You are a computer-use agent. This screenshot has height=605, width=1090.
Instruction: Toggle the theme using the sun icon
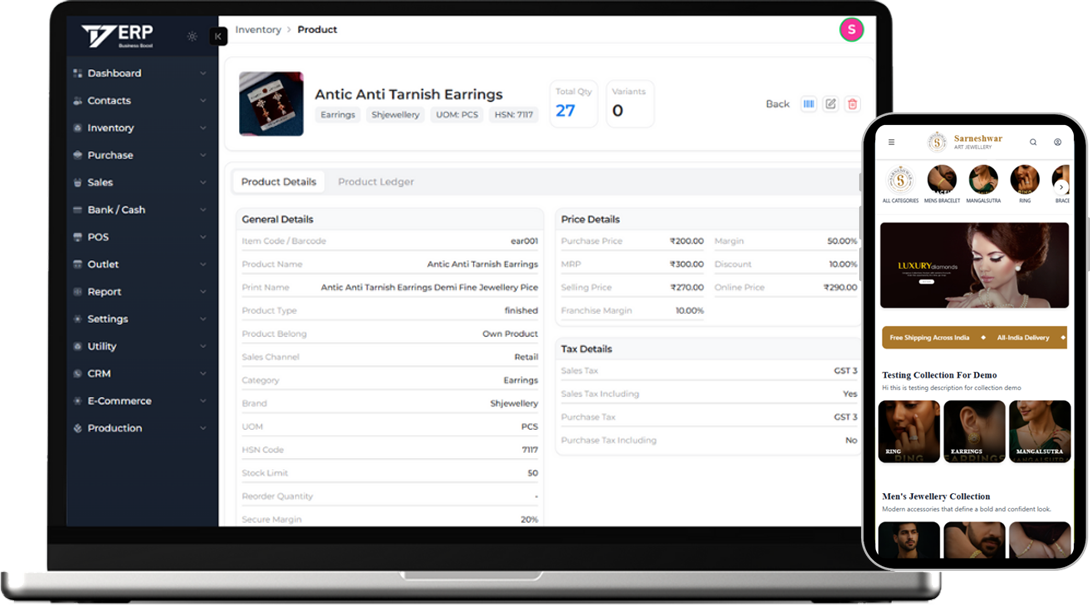point(191,35)
